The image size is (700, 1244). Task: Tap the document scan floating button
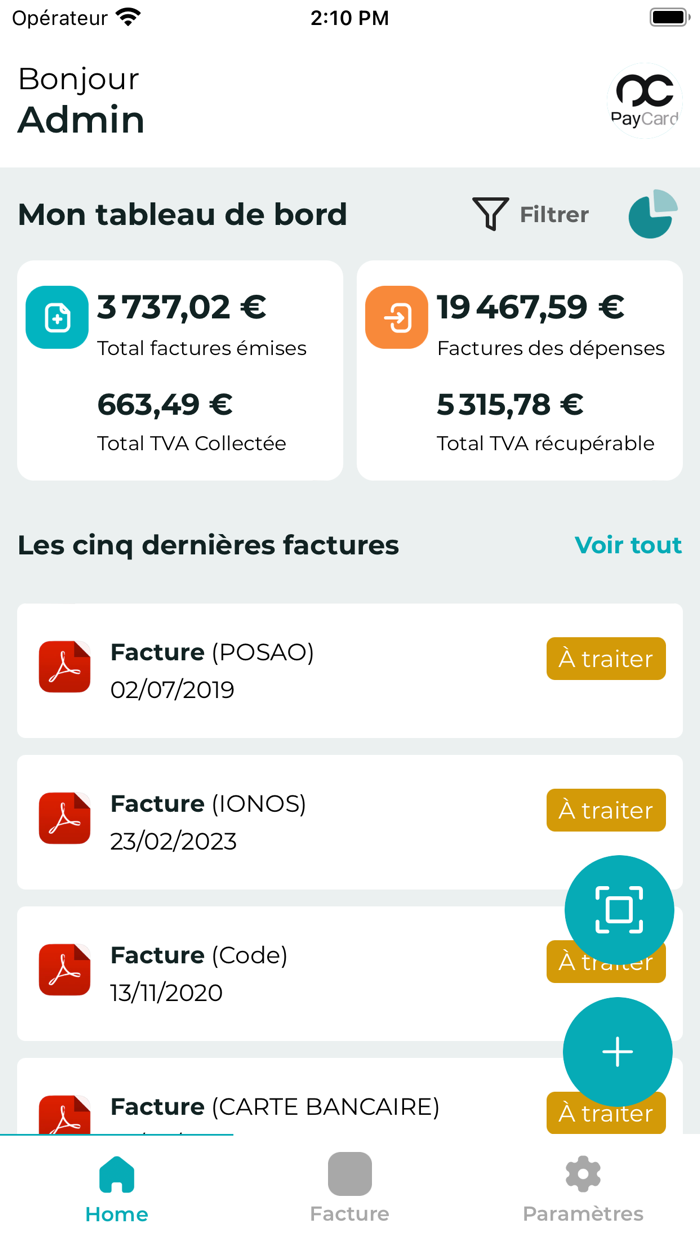(x=619, y=910)
